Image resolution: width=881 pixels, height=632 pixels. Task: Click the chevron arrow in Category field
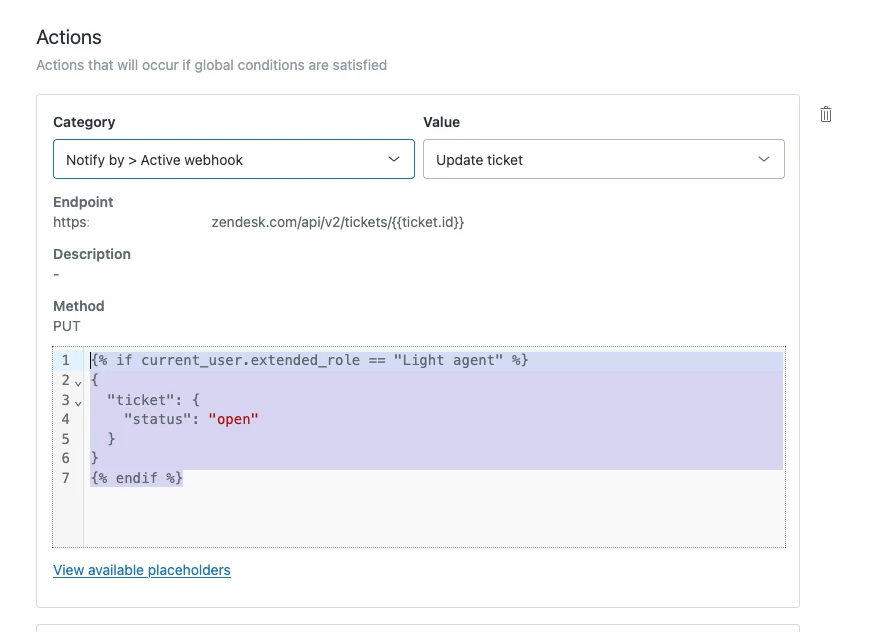click(393, 160)
